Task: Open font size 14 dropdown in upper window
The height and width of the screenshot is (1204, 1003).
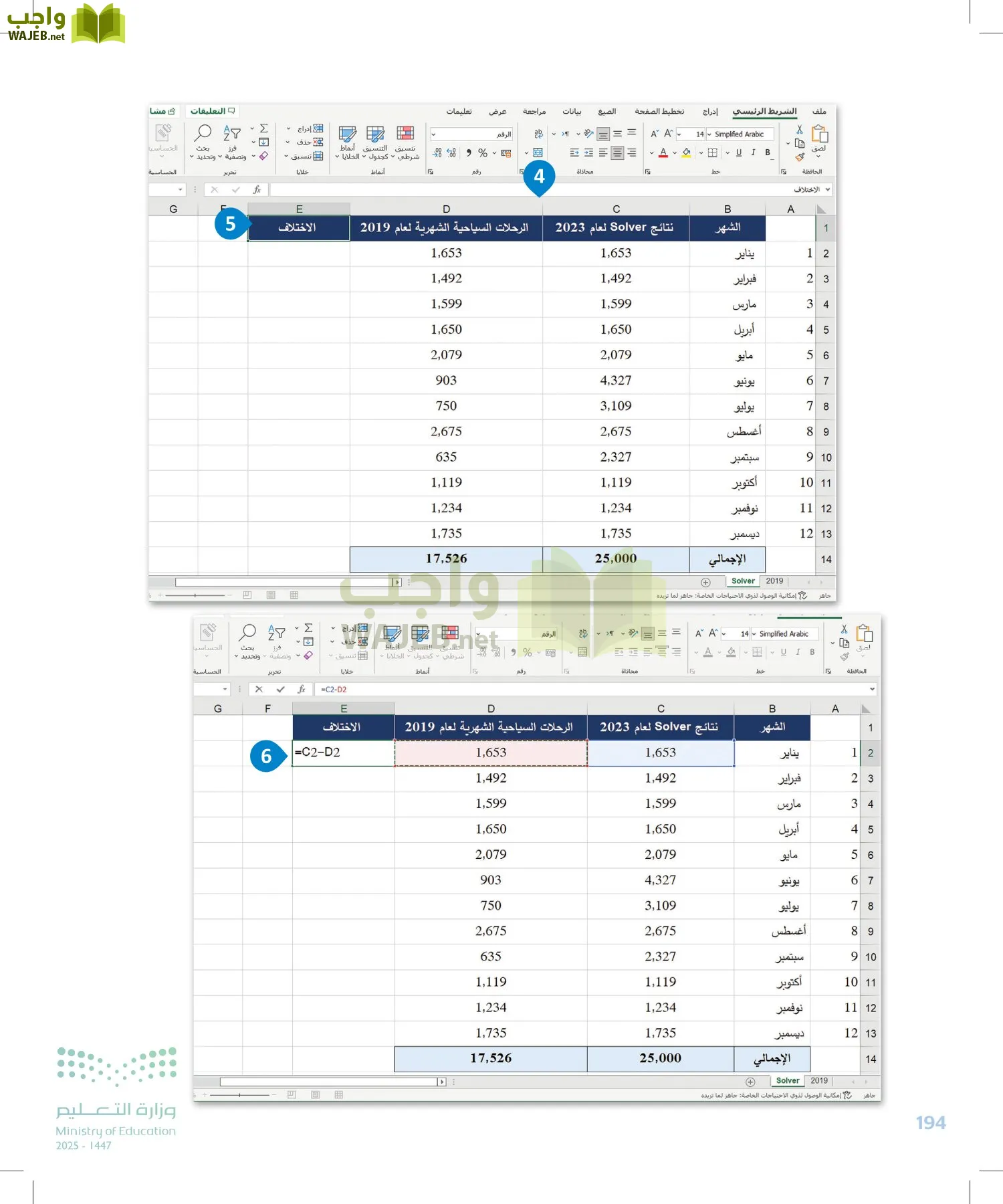Action: [x=679, y=134]
